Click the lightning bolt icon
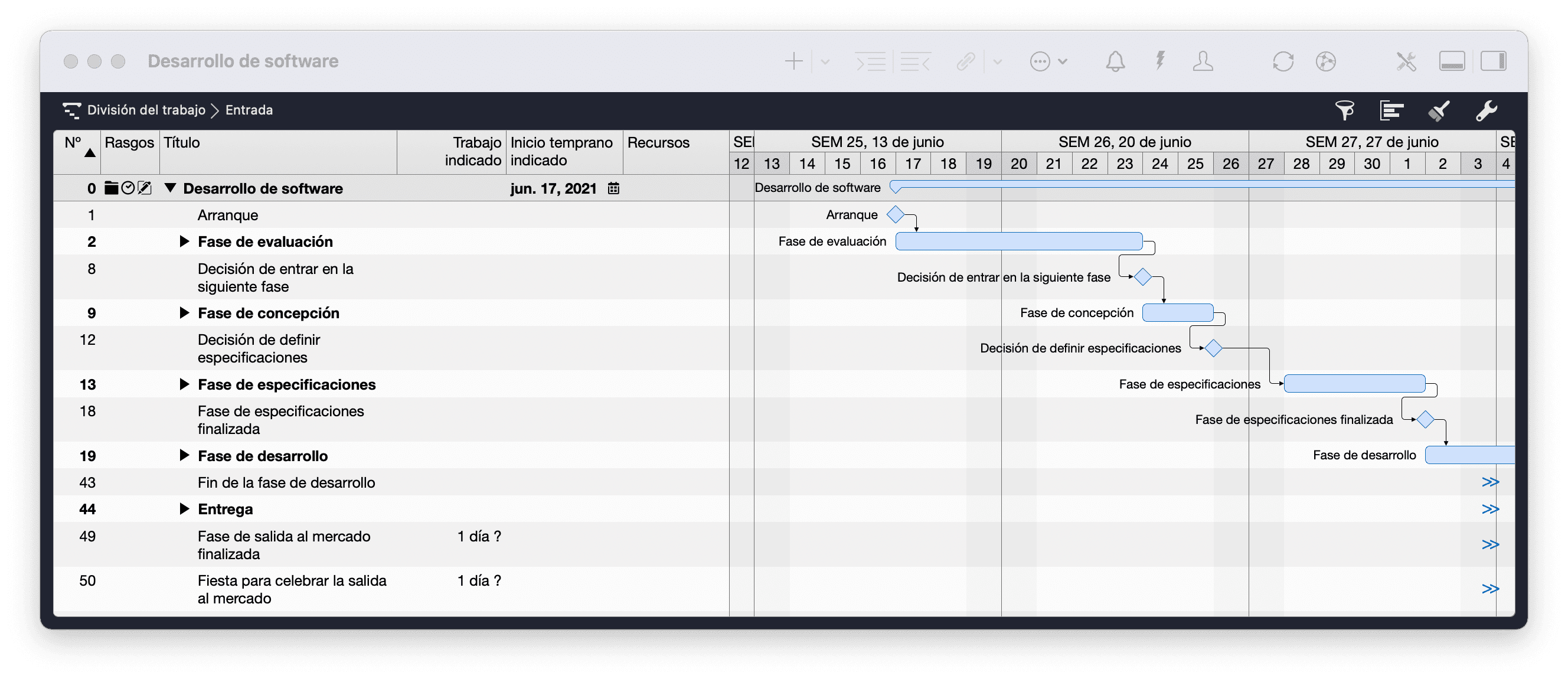 click(x=1160, y=61)
